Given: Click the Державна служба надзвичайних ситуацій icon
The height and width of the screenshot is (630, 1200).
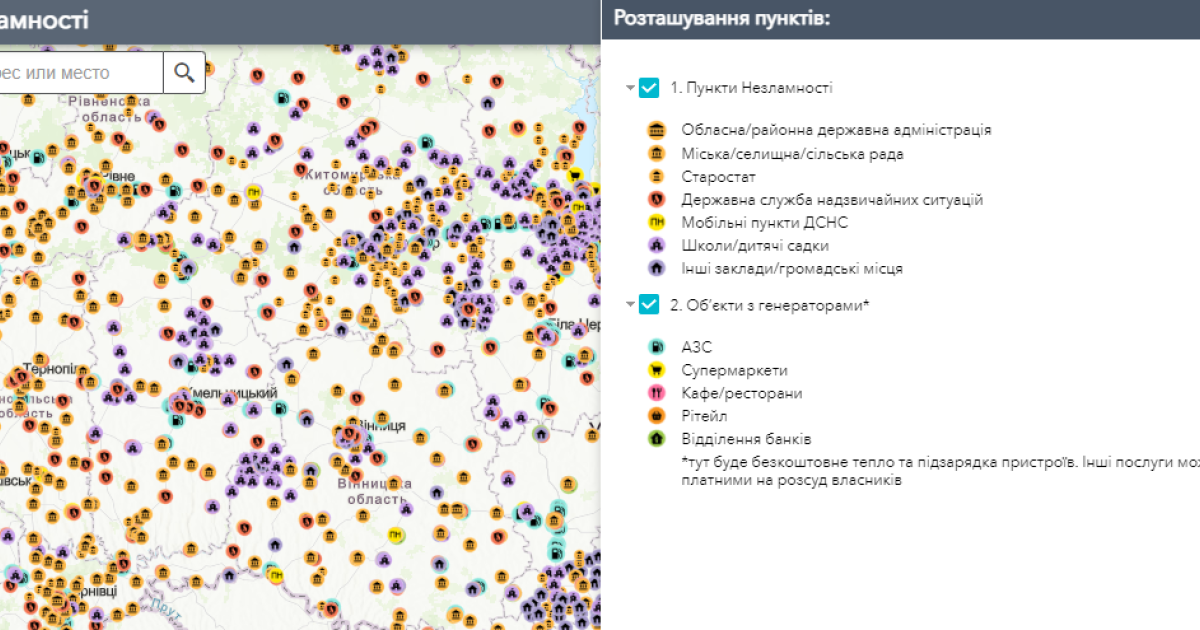Looking at the screenshot, I should (657, 200).
